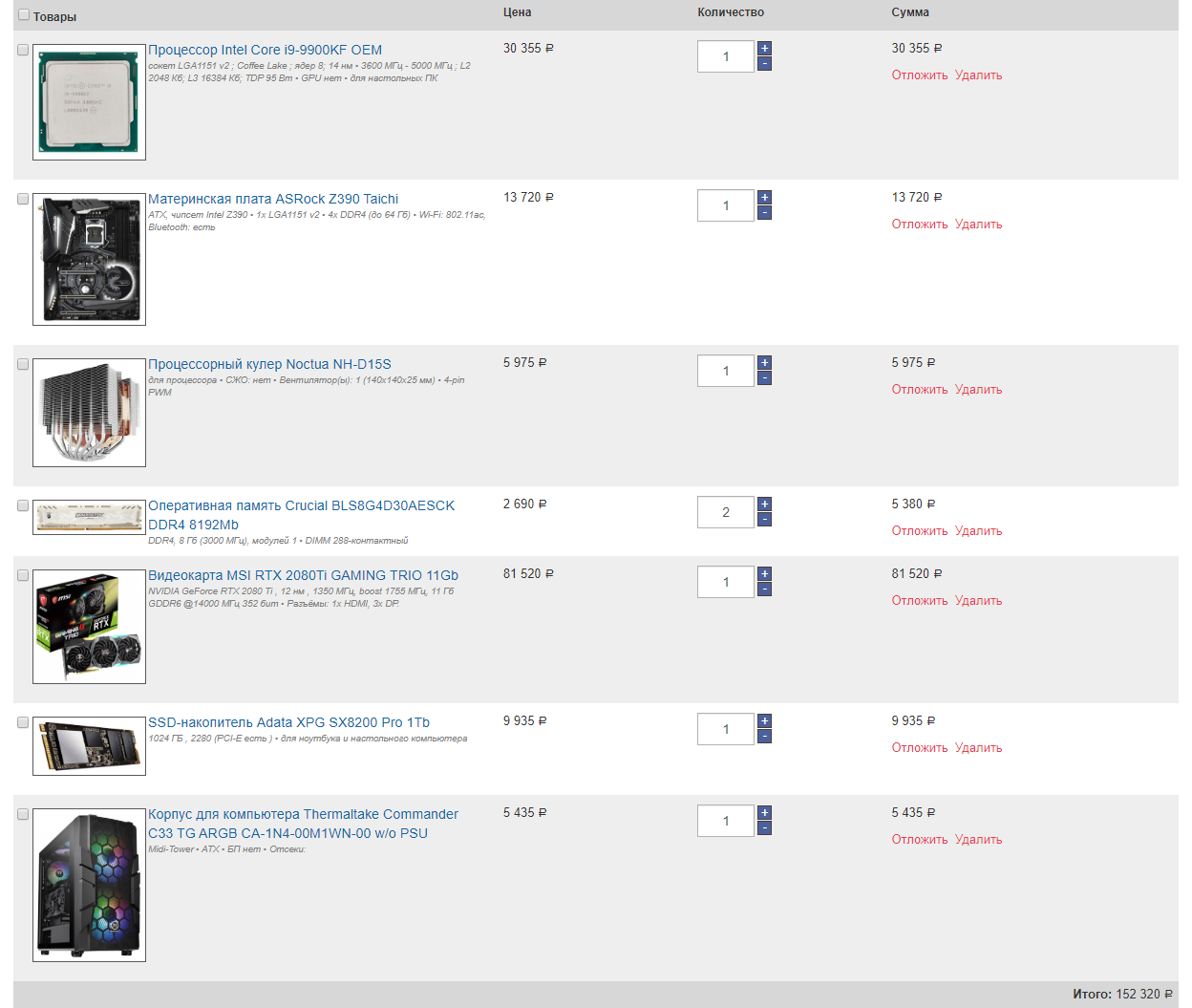Decrease quantity of Adata XPG SX8200 SSD
The height and width of the screenshot is (1008, 1192).
click(764, 737)
